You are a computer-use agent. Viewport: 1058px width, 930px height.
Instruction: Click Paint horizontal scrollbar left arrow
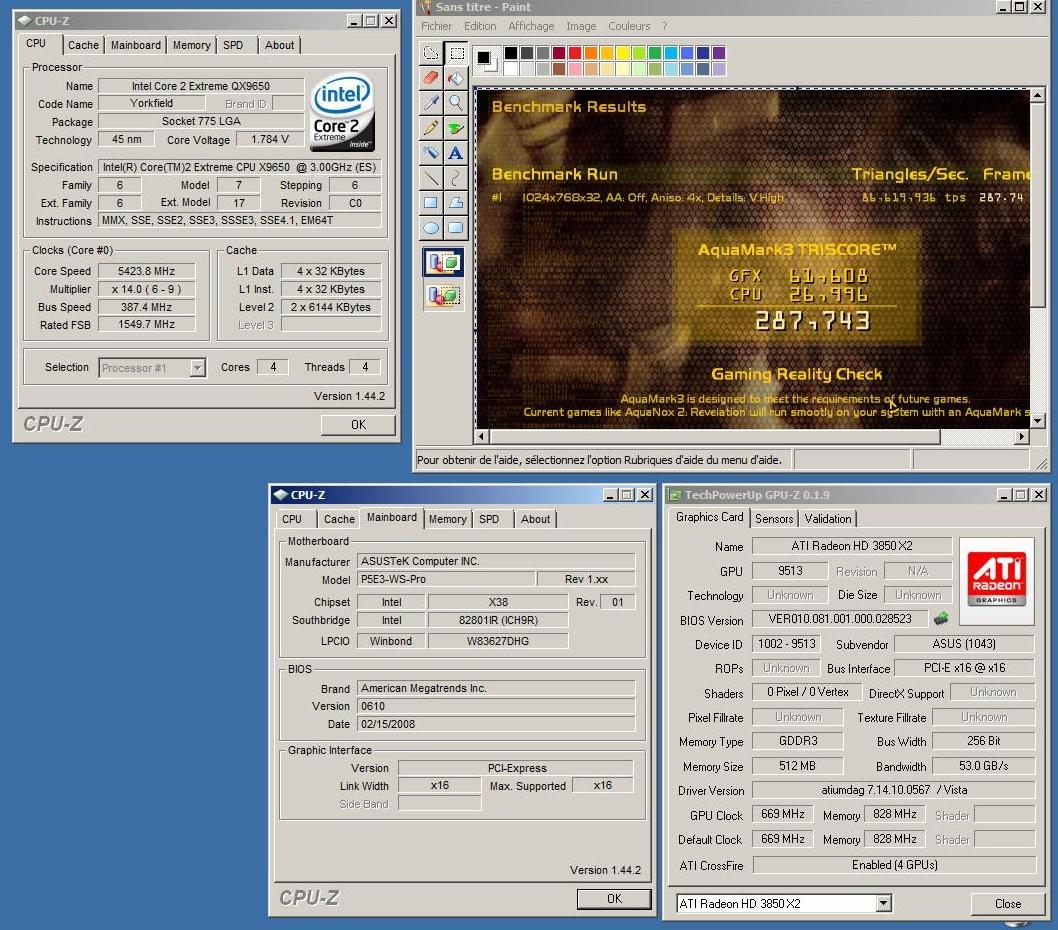[481, 437]
